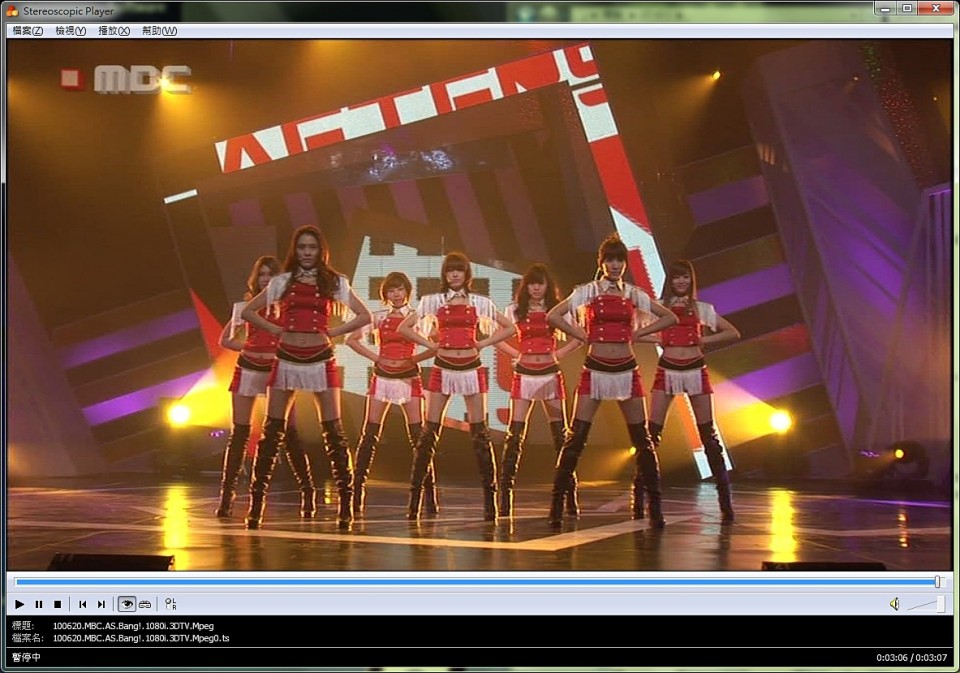Pause the video playback
The image size is (960, 673).
[x=39, y=604]
